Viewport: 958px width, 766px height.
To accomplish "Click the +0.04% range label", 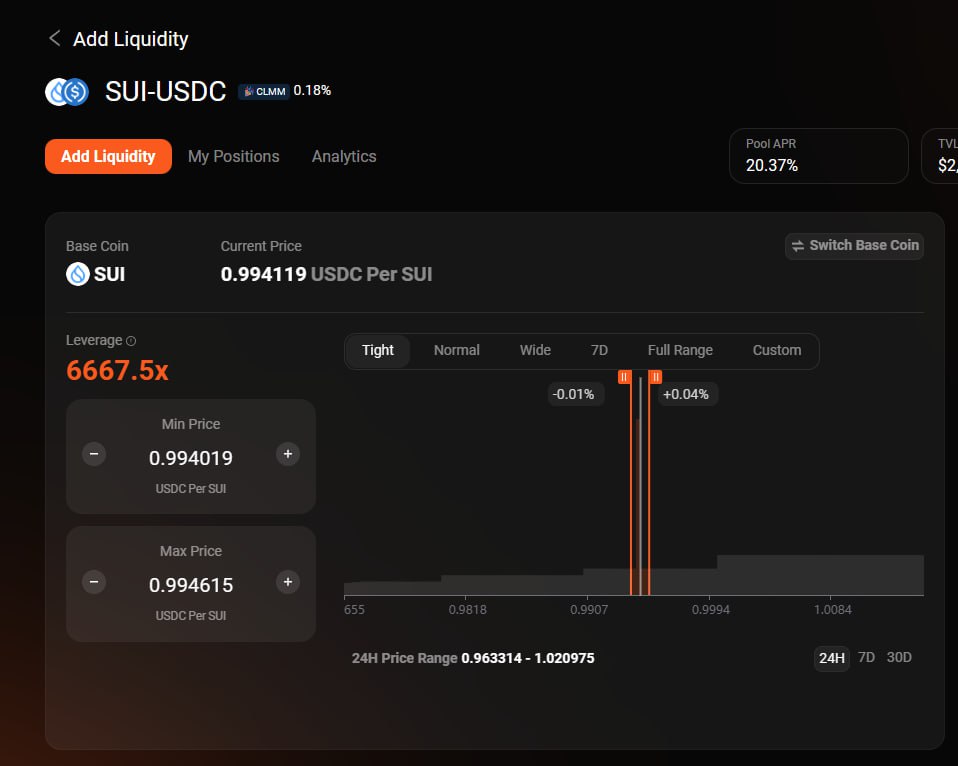I will point(686,394).
